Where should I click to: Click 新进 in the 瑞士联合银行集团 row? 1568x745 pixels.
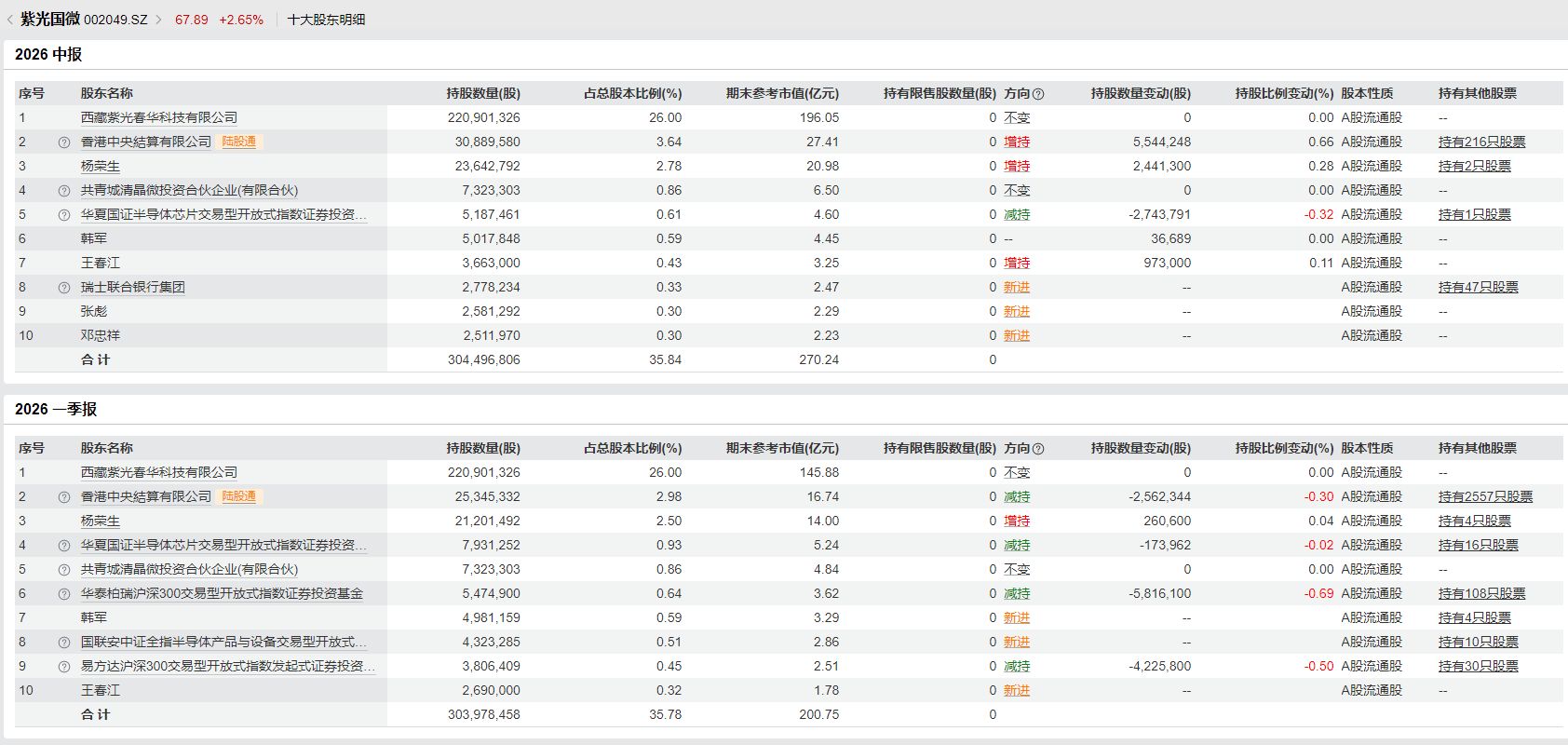pyautogui.click(x=1017, y=287)
